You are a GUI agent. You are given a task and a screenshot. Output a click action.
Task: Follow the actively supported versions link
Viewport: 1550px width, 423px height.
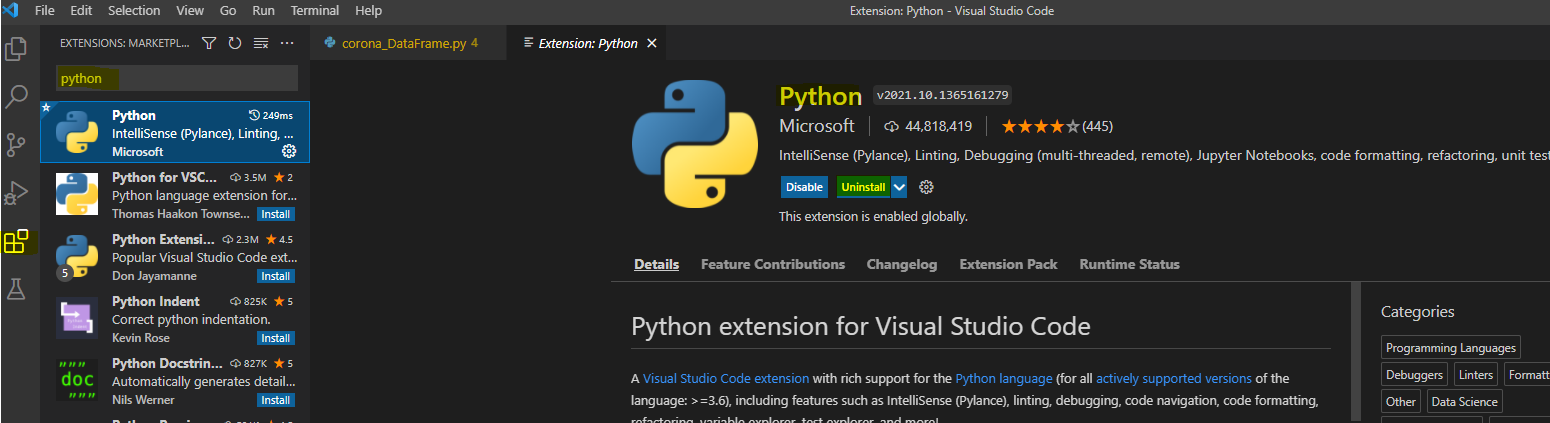pos(1174,378)
